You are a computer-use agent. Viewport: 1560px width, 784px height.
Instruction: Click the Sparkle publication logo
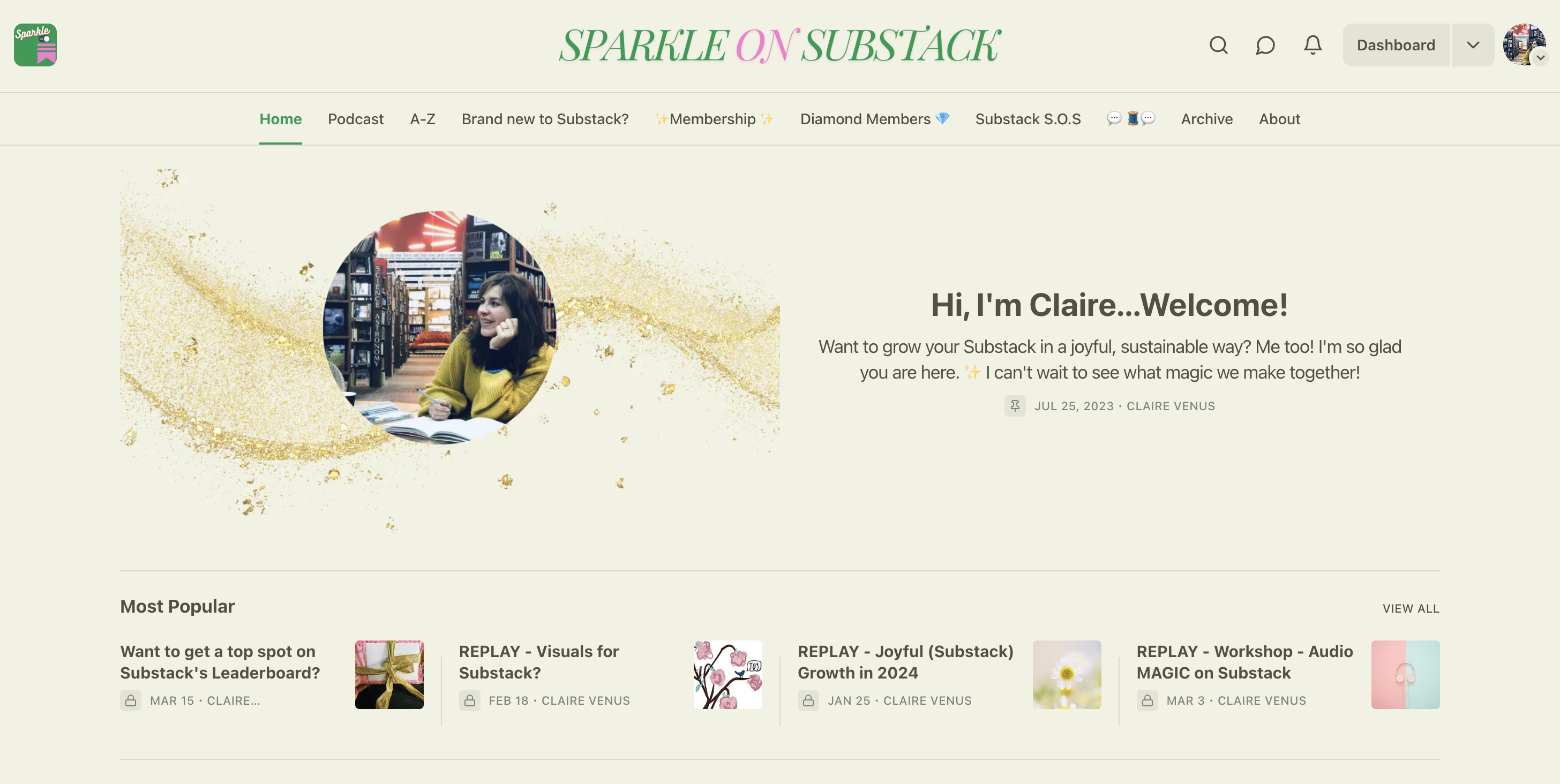coord(35,45)
